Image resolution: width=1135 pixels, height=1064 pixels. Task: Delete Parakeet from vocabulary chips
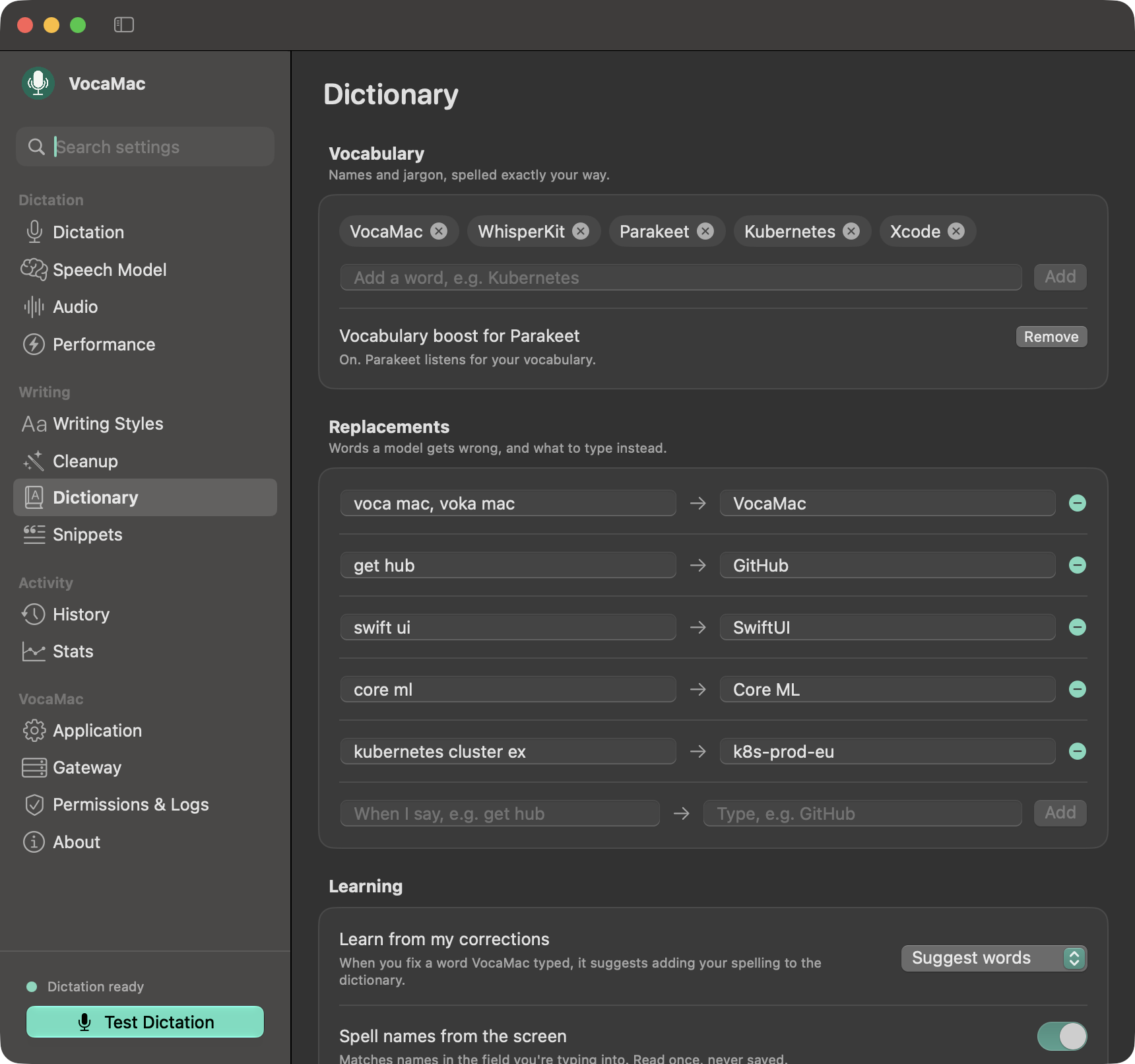coord(705,231)
